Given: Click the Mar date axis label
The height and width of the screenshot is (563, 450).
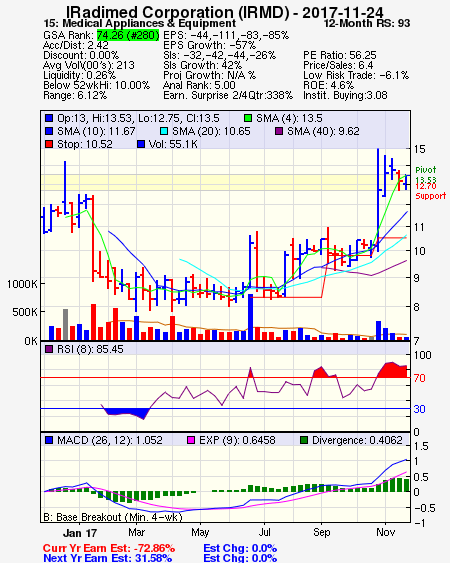Looking at the screenshot, I should tap(136, 532).
